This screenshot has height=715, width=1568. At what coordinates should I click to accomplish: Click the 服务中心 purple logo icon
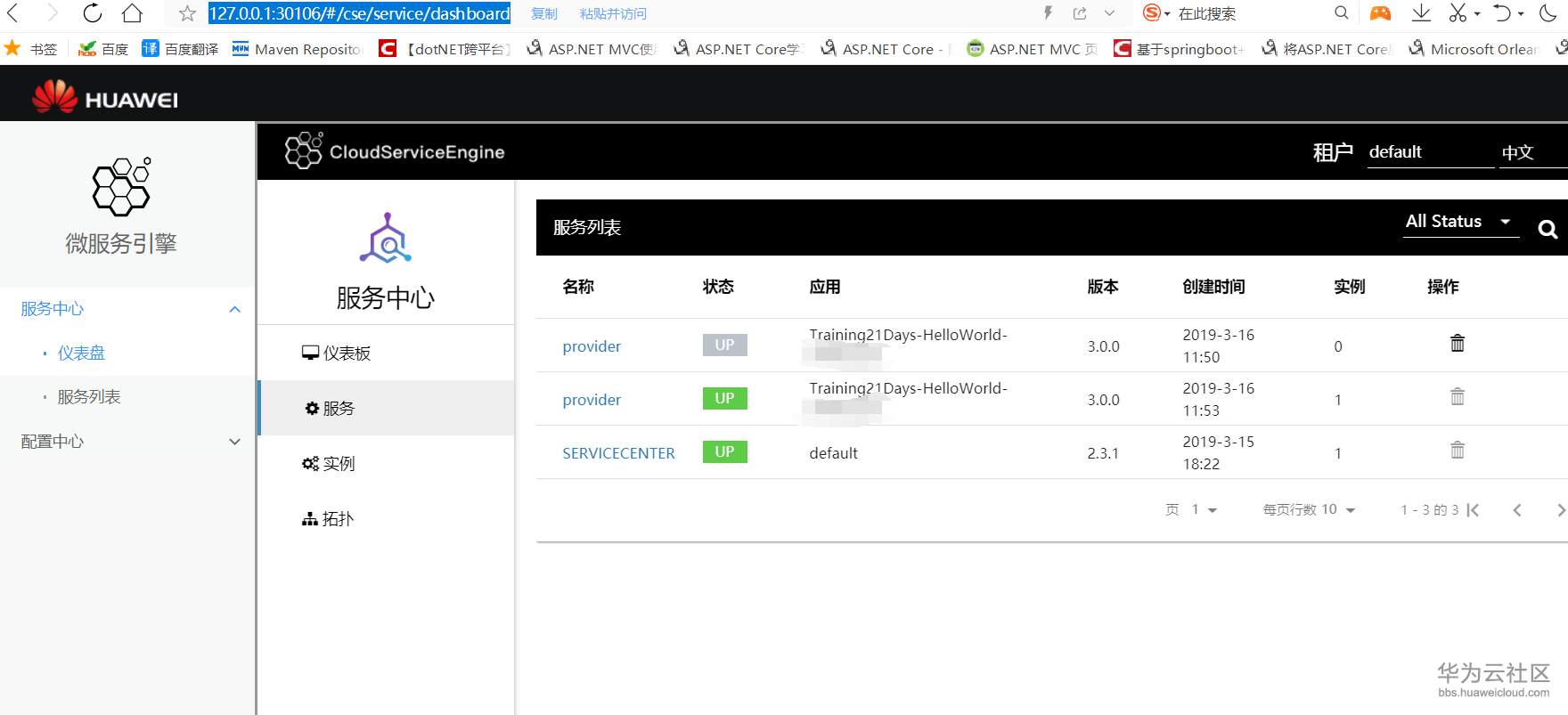coord(386,239)
